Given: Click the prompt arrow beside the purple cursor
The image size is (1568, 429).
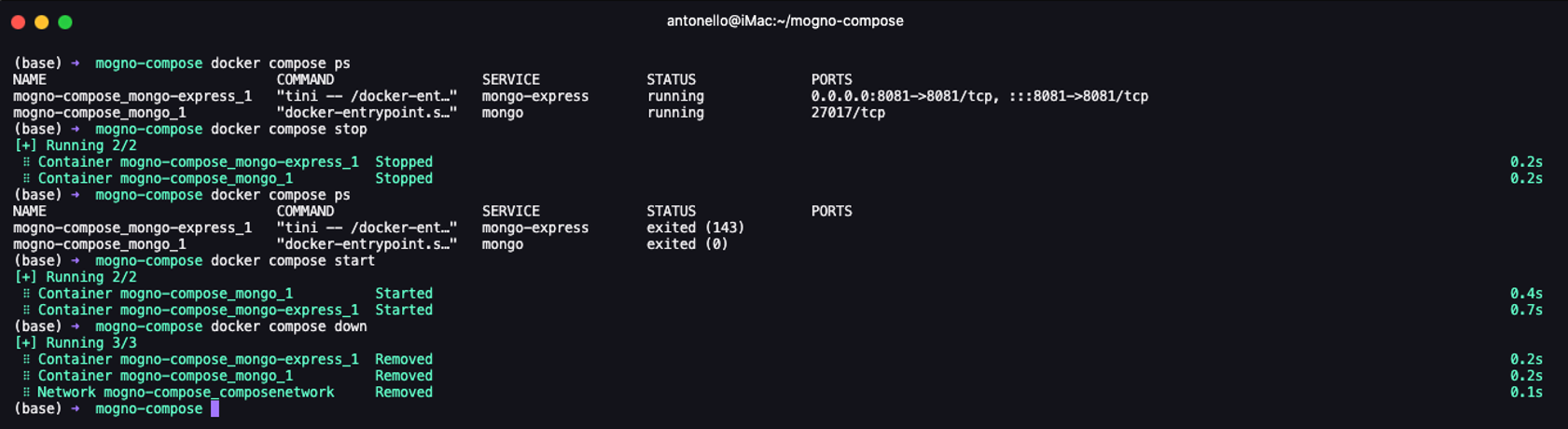Looking at the screenshot, I should point(76,408).
